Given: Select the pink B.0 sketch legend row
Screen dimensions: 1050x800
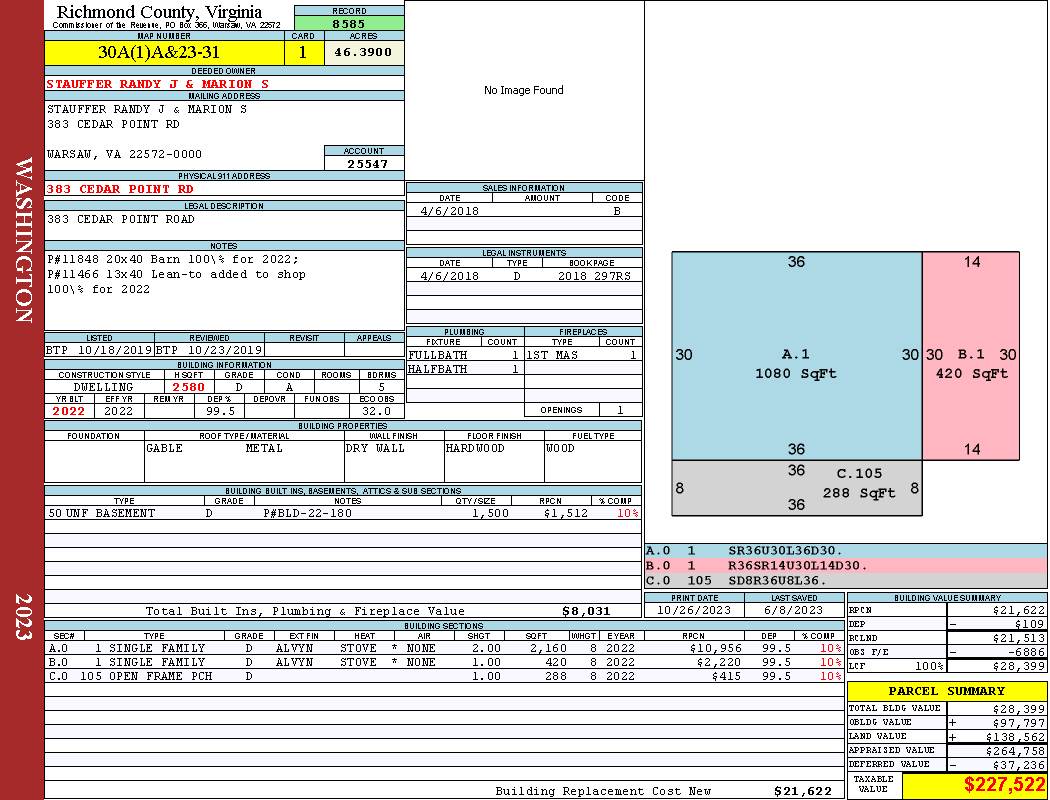Looking at the screenshot, I should coord(845,565).
